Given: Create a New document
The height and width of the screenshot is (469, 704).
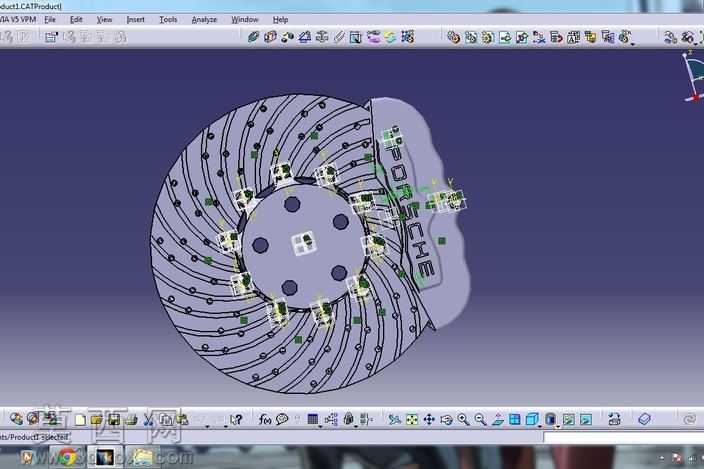Looking at the screenshot, I should [80, 419].
